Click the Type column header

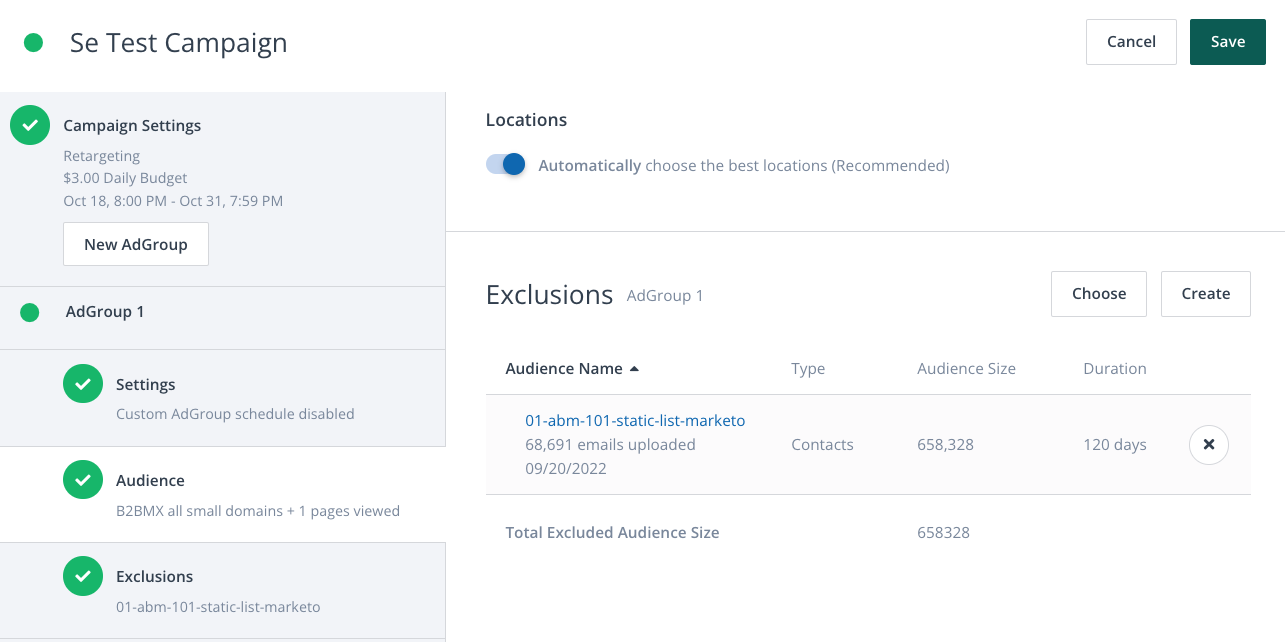(x=808, y=369)
